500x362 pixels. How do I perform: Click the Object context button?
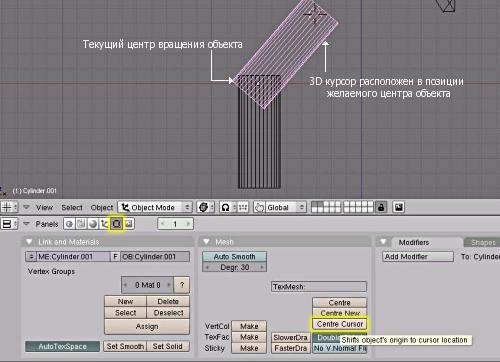[x=105, y=224]
